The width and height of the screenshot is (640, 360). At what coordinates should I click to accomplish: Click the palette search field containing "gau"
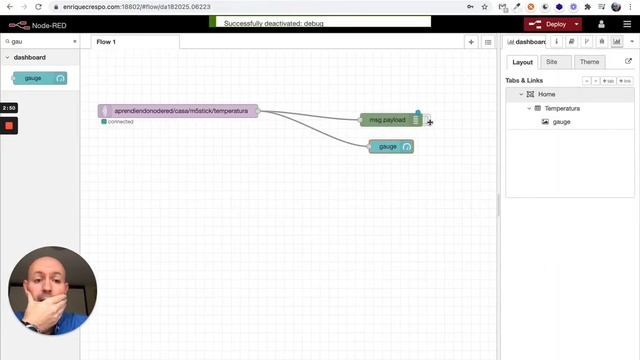pyautogui.click(x=39, y=42)
